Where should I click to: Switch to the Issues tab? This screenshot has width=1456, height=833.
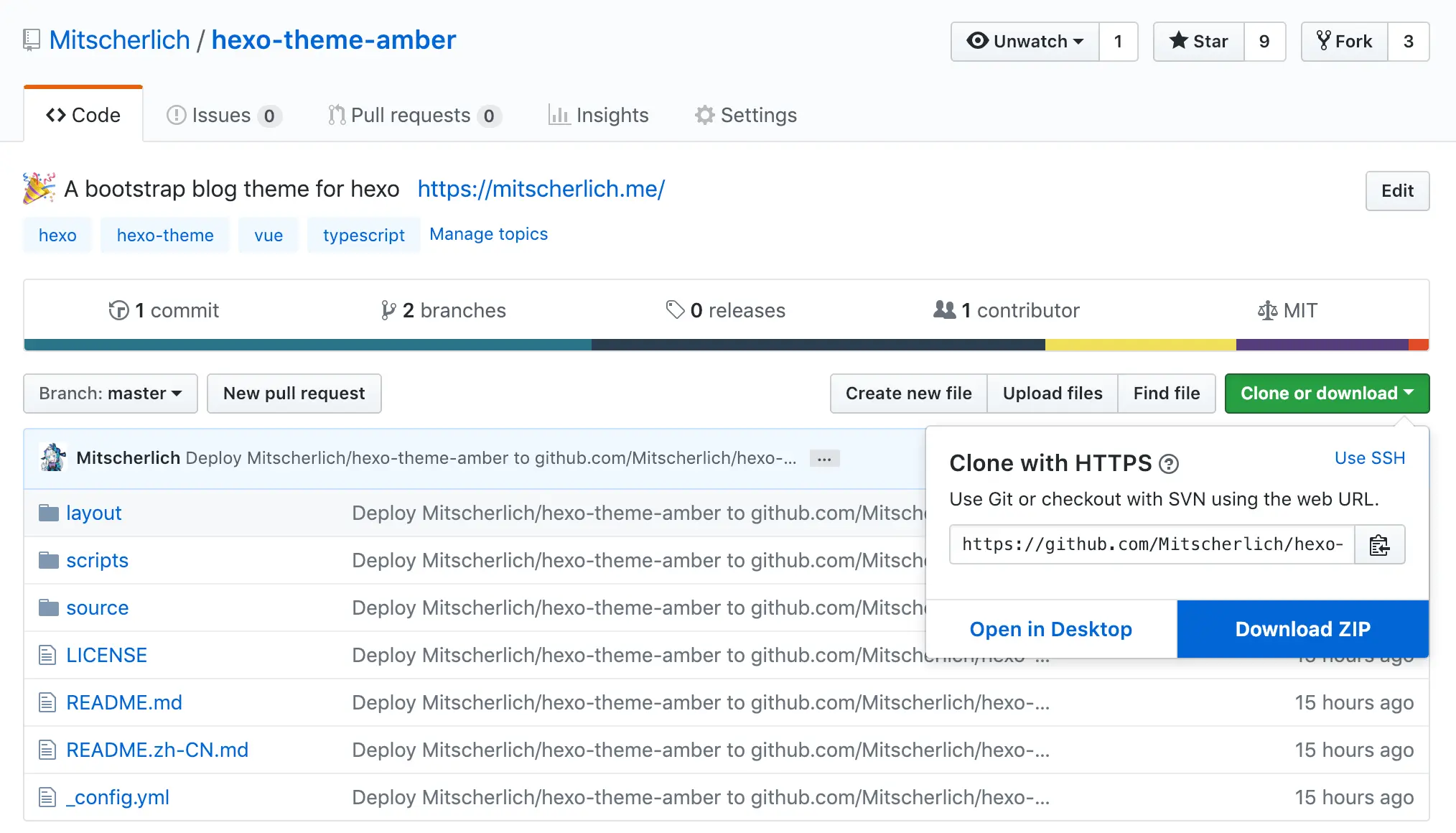[223, 115]
